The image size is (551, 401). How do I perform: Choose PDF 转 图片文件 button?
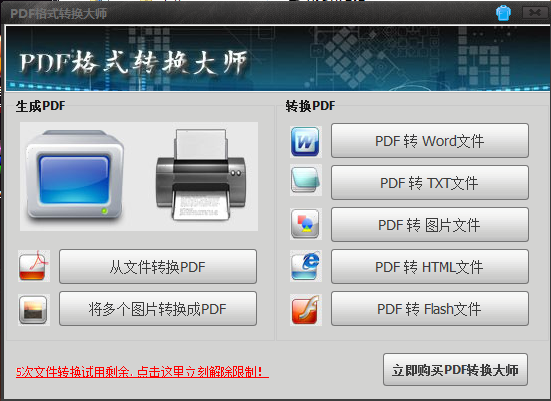click(429, 225)
